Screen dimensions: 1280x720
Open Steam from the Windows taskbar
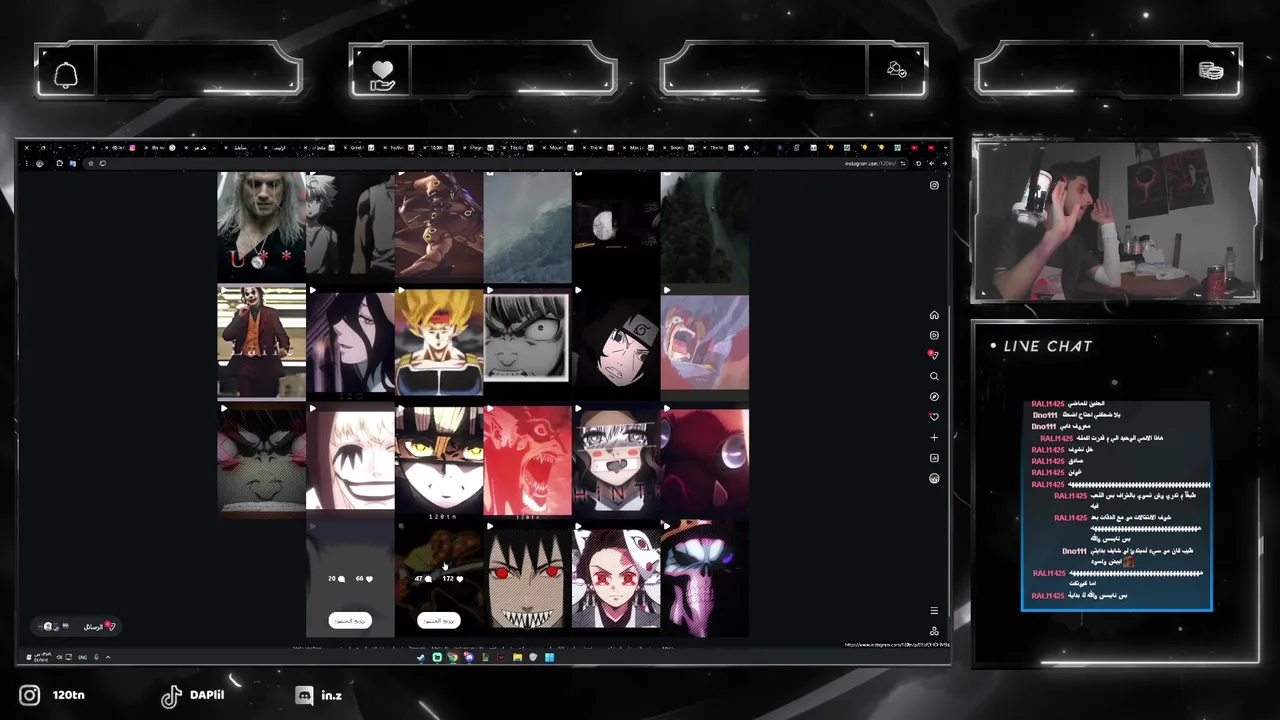click(x=421, y=657)
